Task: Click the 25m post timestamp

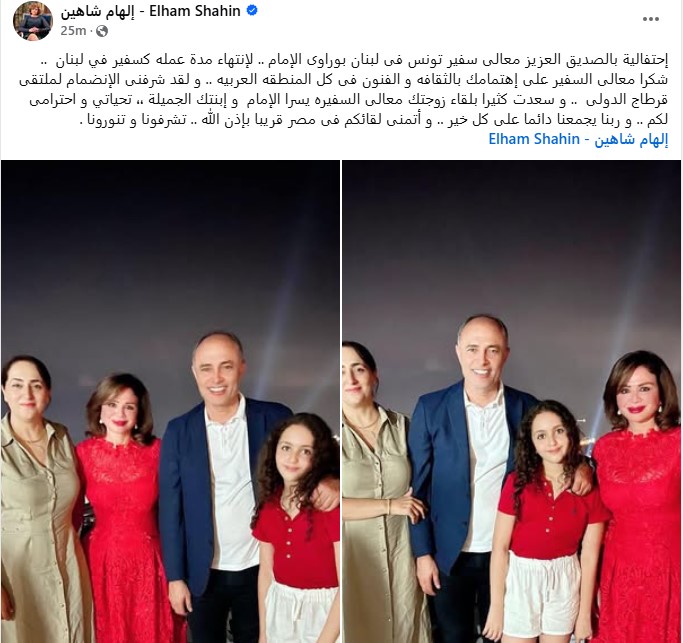Action: 73,31
